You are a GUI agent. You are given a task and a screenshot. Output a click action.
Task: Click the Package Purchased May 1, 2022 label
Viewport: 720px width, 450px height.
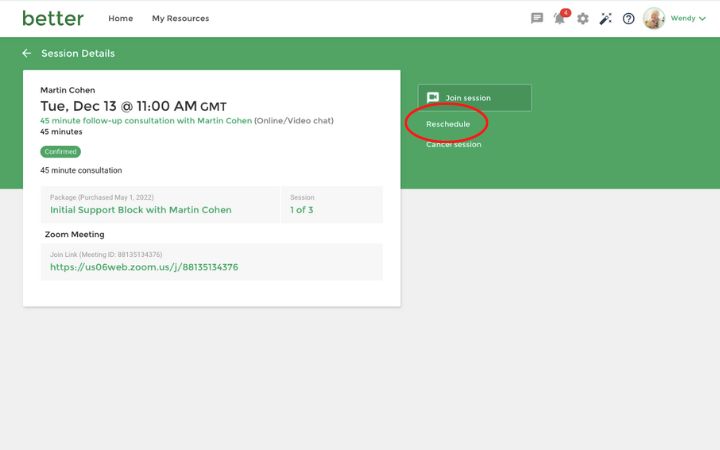point(102,197)
